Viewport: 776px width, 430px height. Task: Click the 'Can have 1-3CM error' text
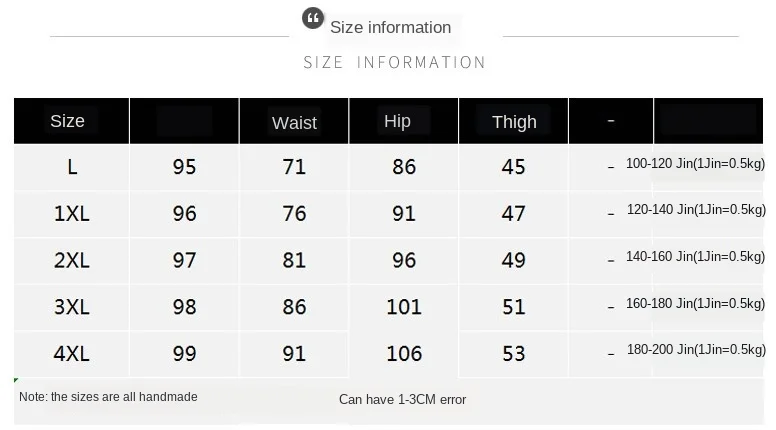point(402,399)
